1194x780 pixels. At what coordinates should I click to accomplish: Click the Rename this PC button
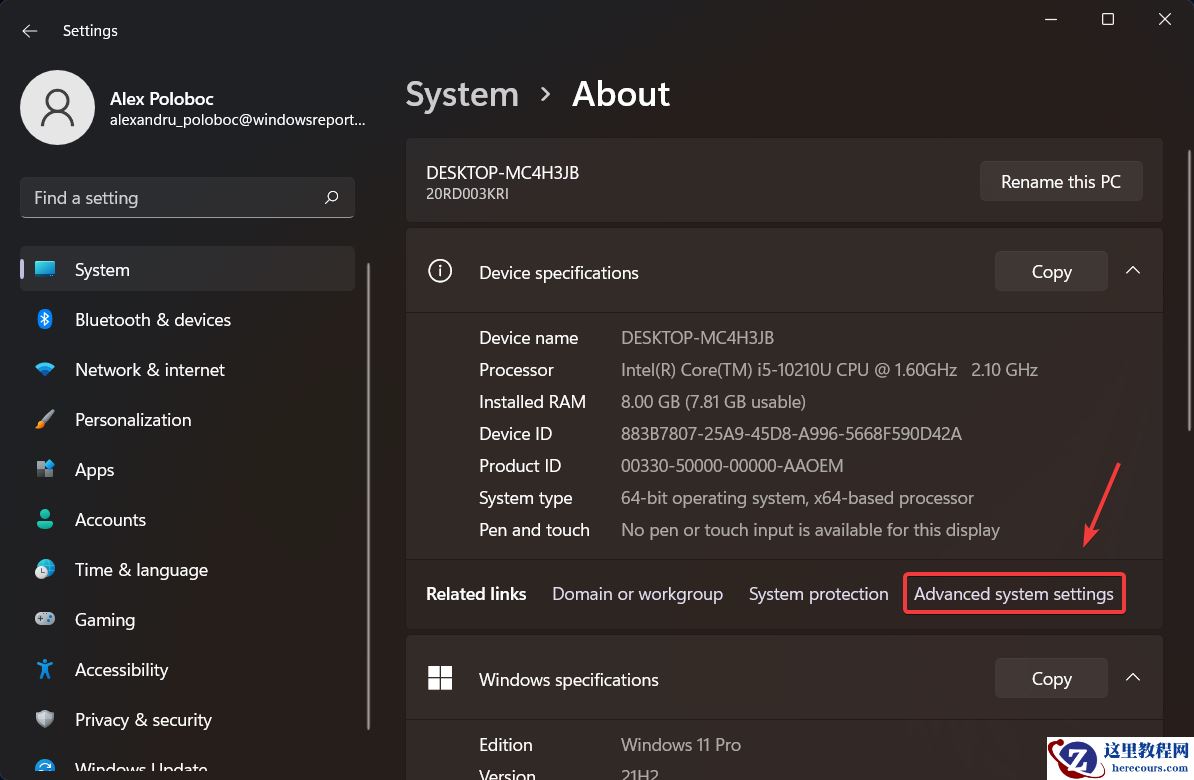point(1061,181)
